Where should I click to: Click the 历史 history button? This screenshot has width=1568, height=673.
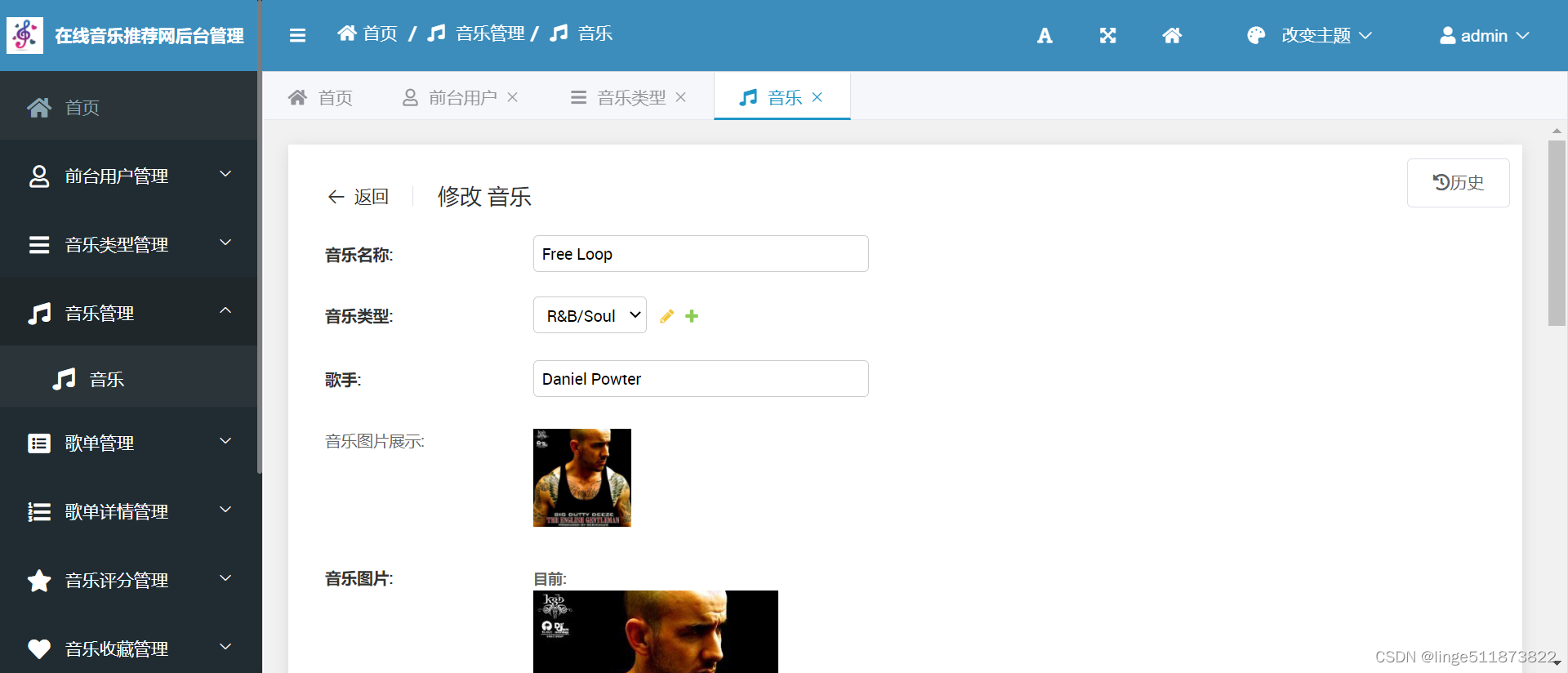pos(1458,183)
